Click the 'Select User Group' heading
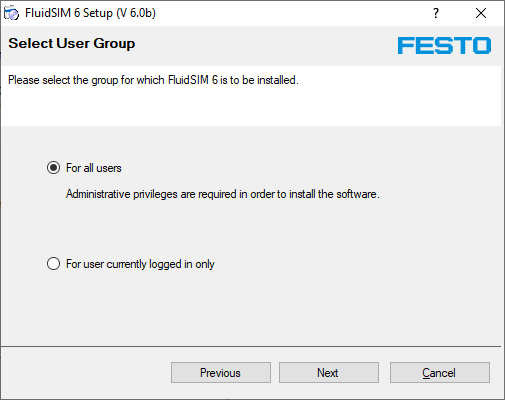The image size is (505, 400). click(72, 44)
